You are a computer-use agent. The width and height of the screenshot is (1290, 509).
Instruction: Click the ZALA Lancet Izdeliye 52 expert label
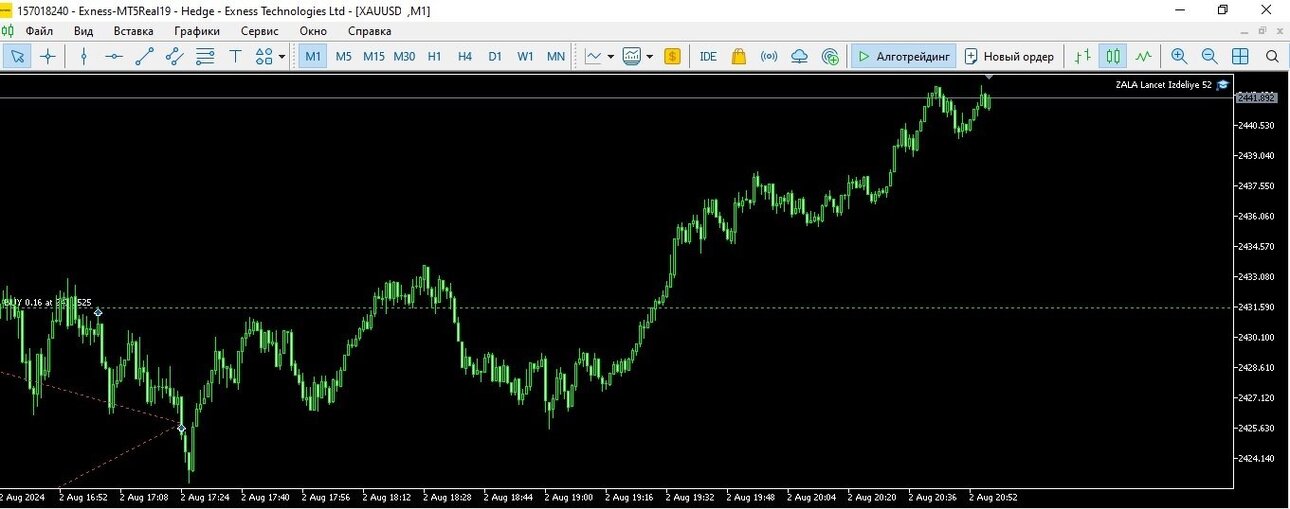click(x=1164, y=85)
